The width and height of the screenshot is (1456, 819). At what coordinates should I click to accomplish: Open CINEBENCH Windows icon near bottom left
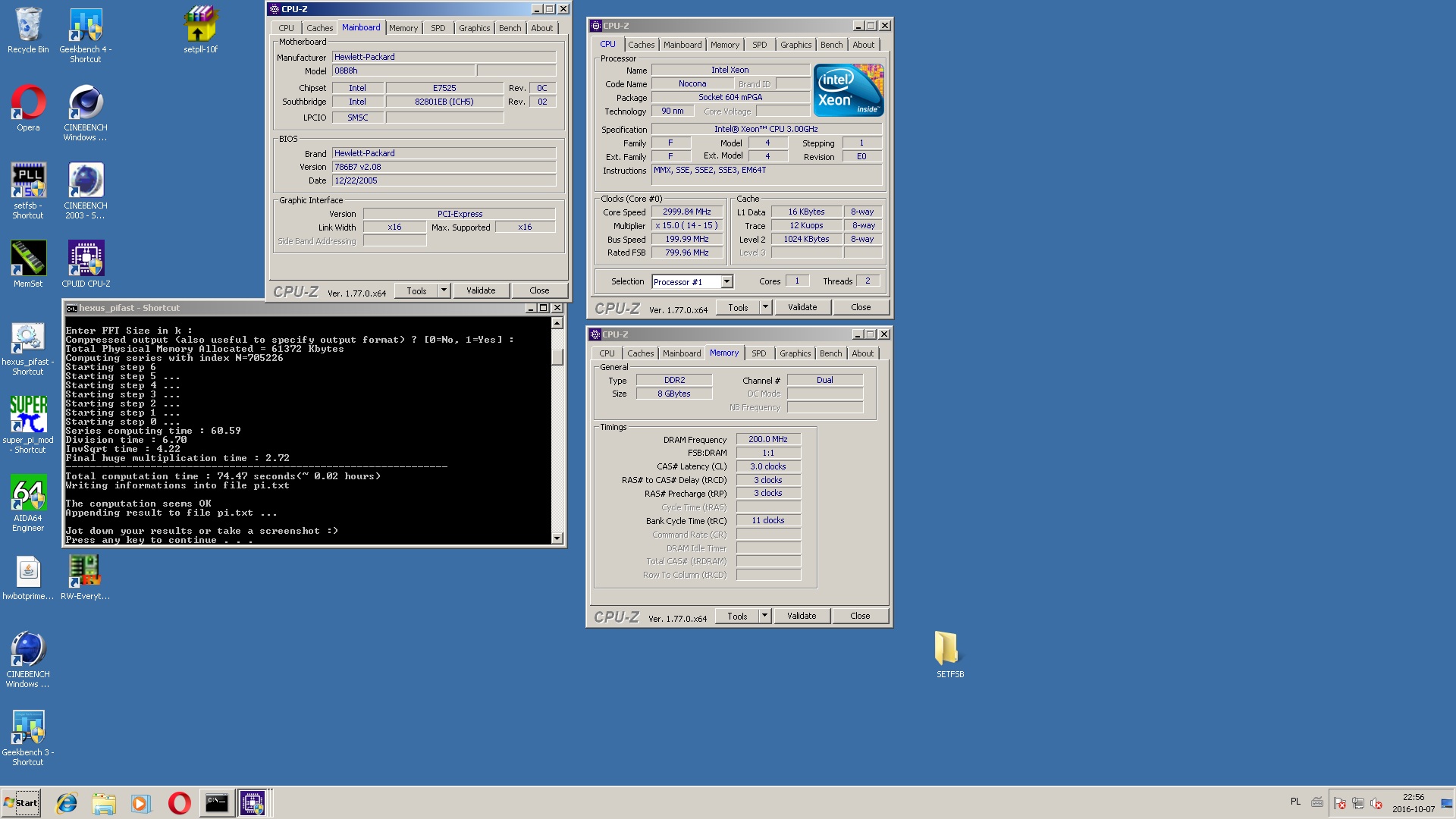tap(28, 660)
